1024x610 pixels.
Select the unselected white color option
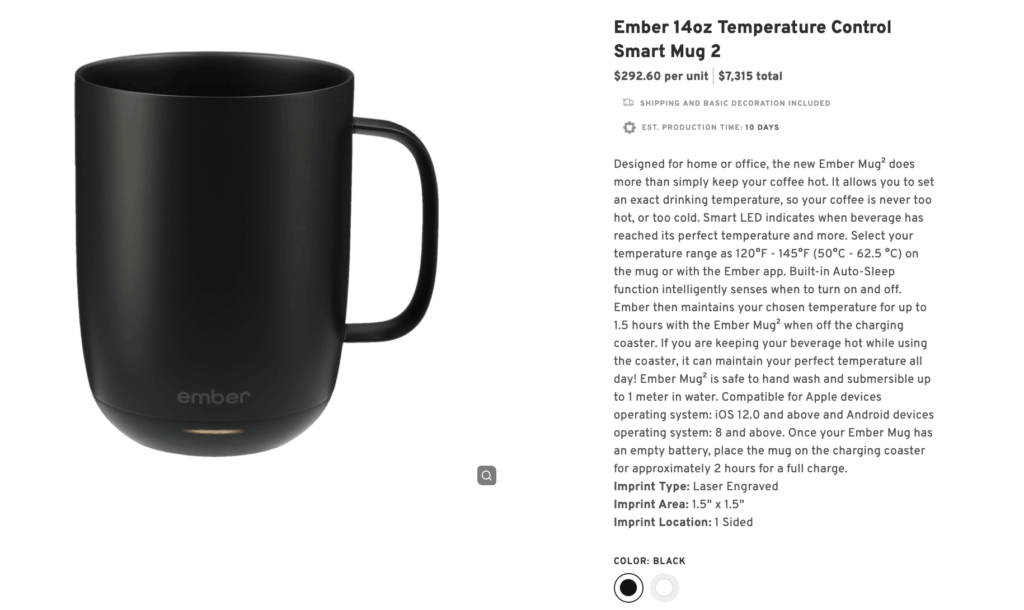[662, 588]
